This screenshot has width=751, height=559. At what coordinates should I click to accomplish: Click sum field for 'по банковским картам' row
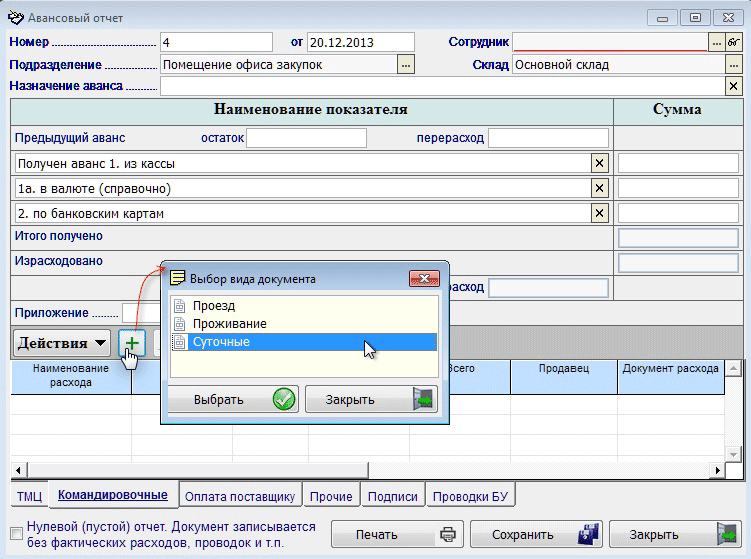[678, 213]
